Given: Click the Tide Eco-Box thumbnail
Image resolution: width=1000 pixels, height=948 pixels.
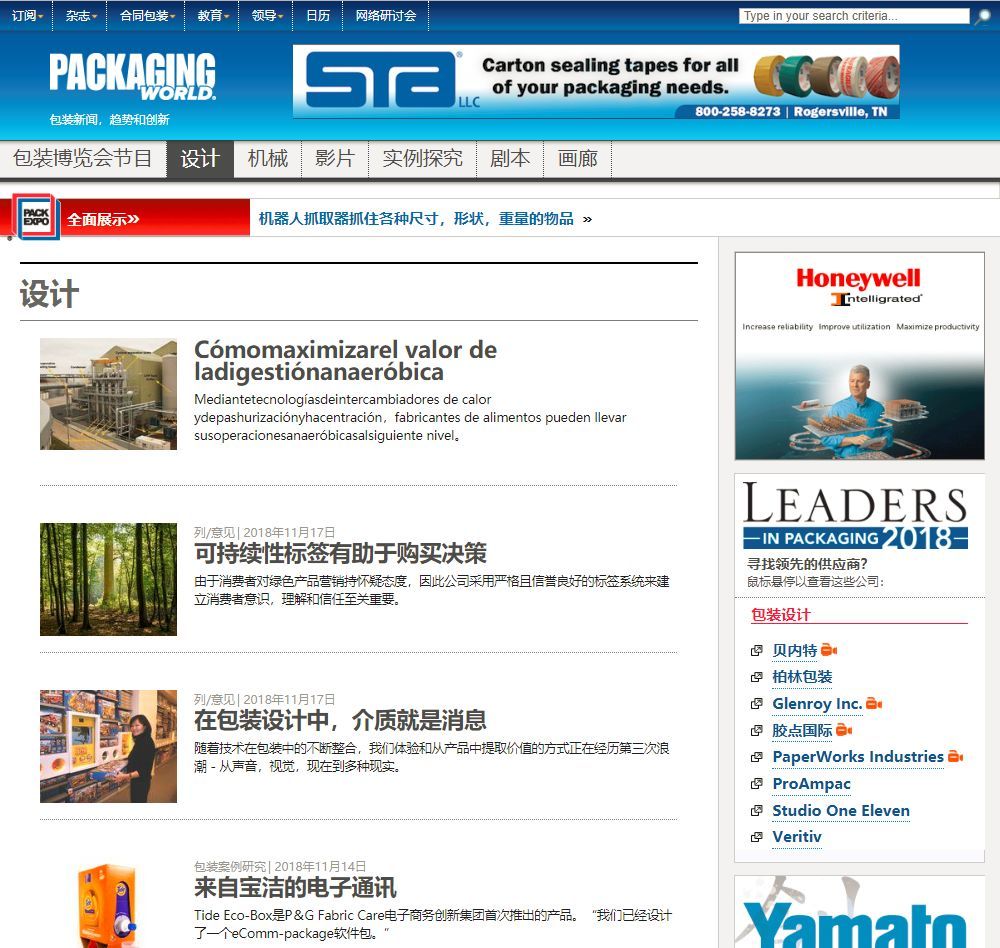Looking at the screenshot, I should coord(108,904).
